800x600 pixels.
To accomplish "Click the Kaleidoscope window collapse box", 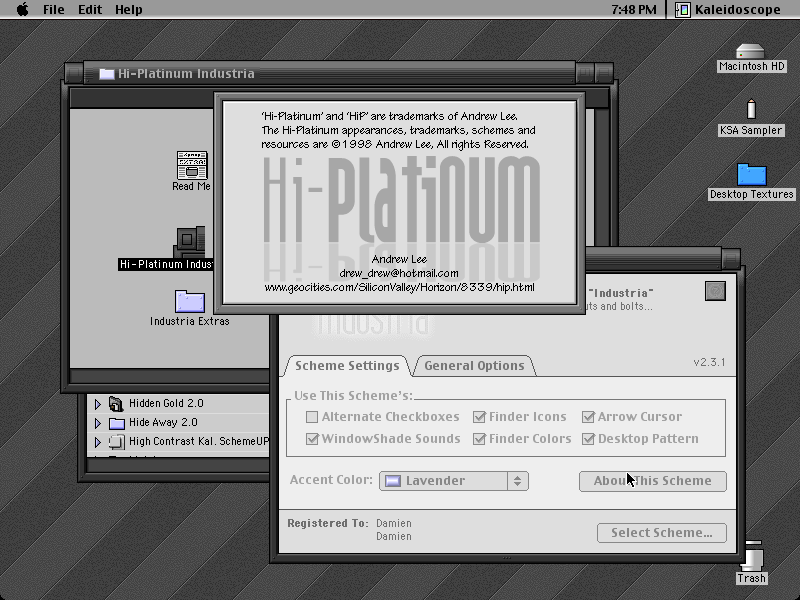I will coord(731,258).
